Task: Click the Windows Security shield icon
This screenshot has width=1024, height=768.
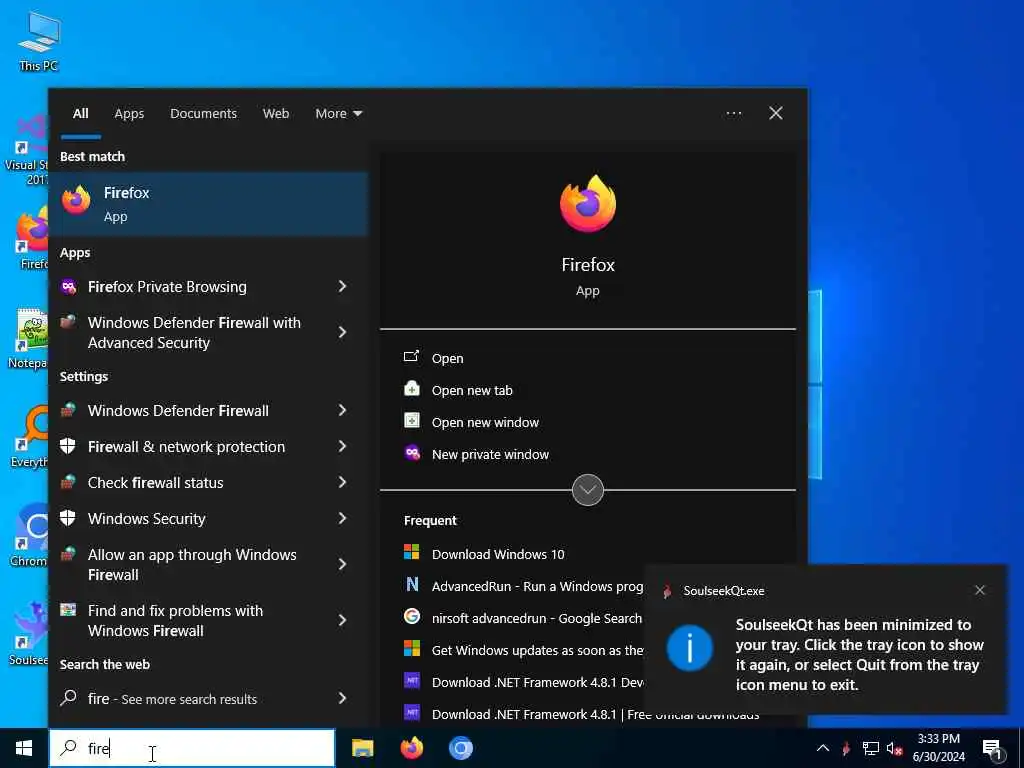Action: pyautogui.click(x=68, y=519)
